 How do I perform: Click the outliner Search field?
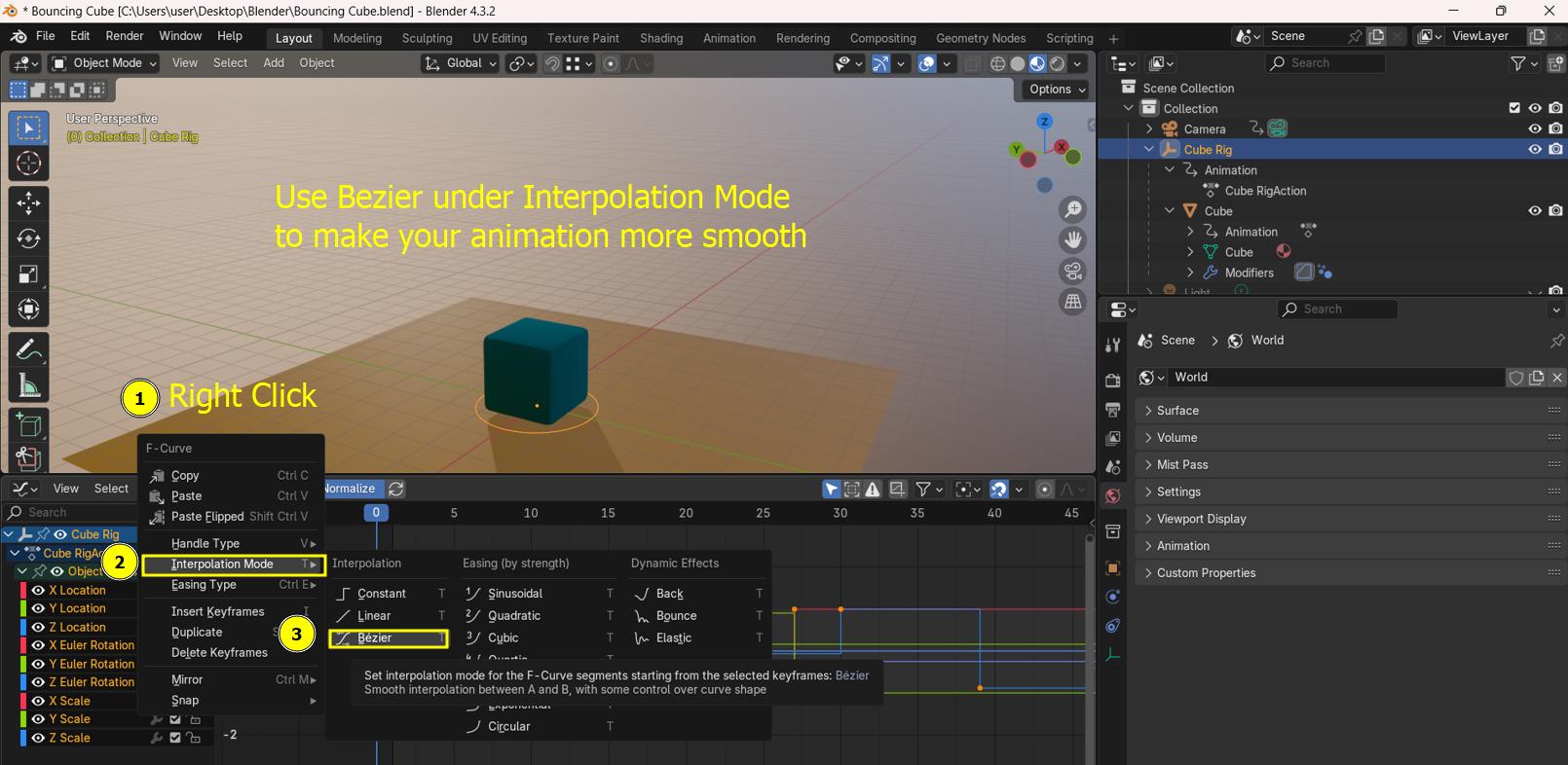(1325, 63)
